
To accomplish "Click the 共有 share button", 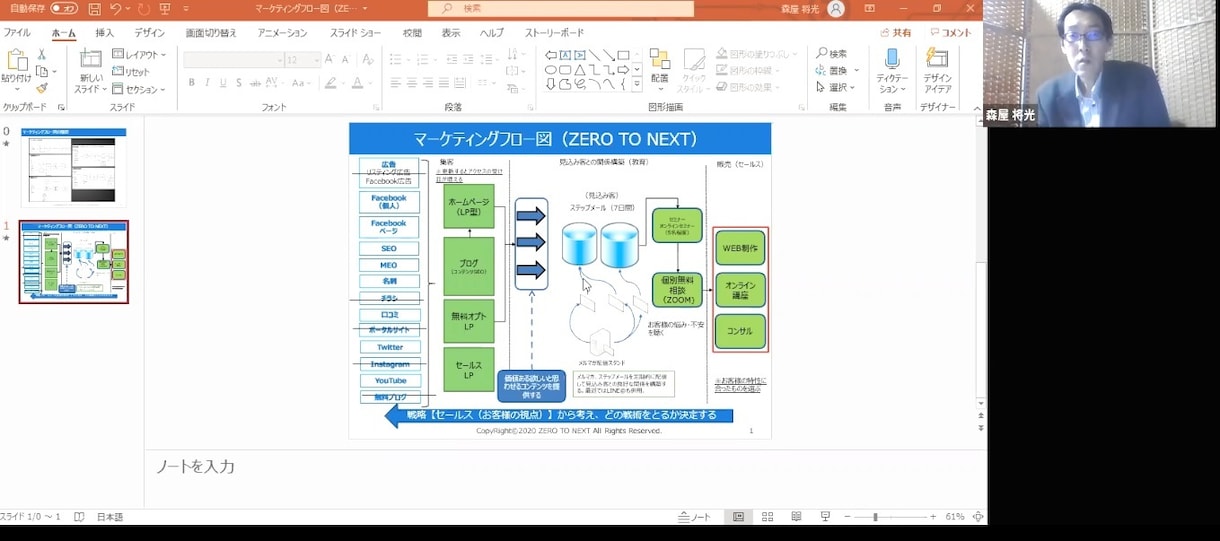I will (895, 33).
